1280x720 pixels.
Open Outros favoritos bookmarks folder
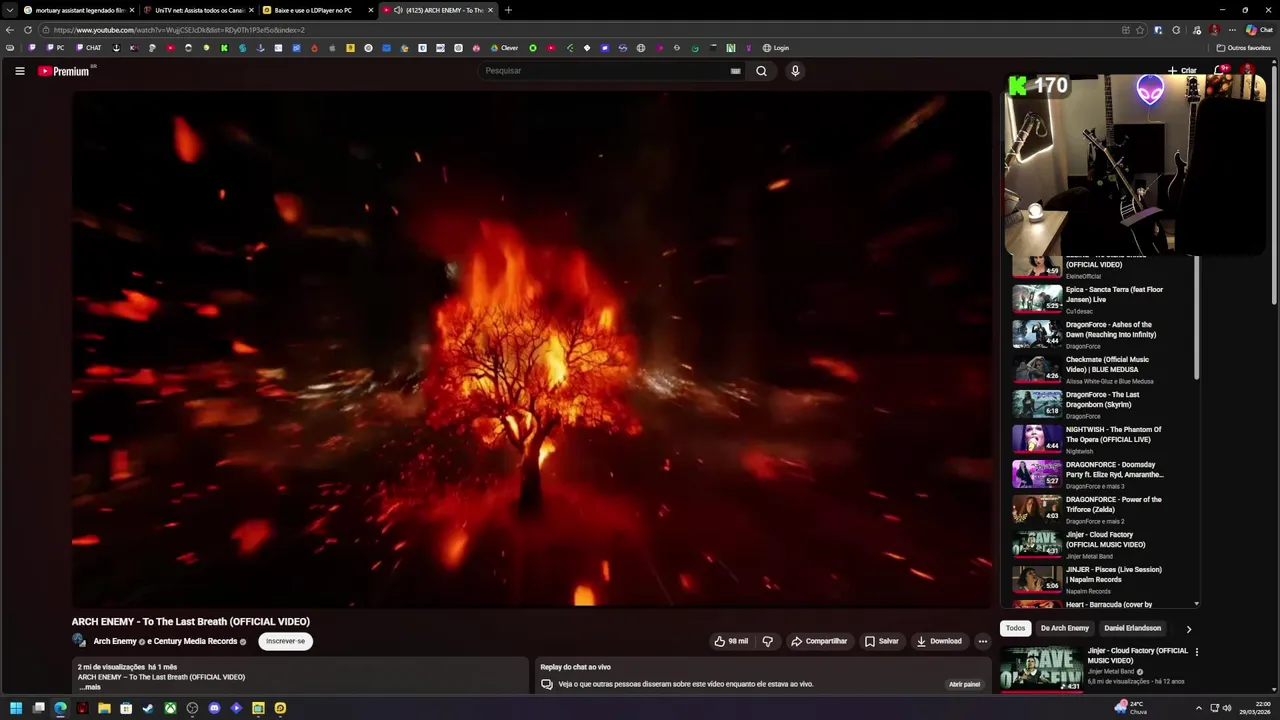coord(1243,48)
